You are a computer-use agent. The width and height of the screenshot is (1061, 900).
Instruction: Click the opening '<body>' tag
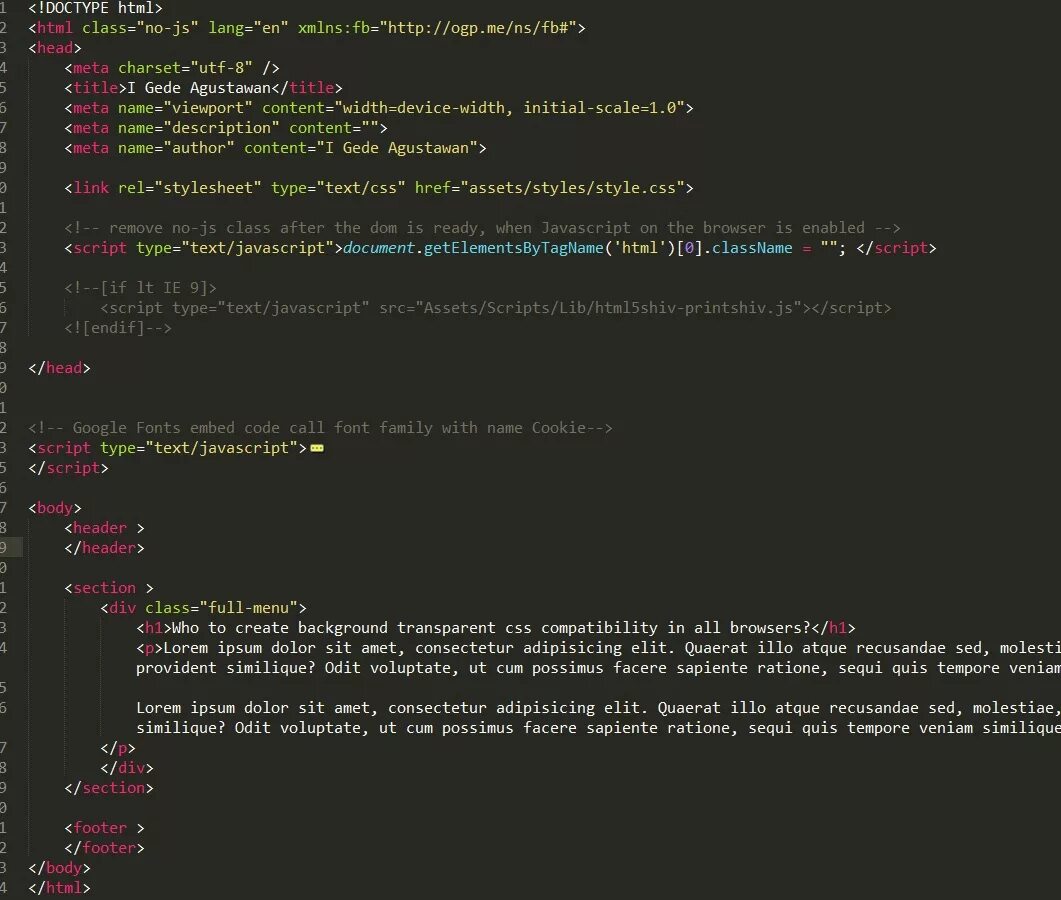(55, 508)
